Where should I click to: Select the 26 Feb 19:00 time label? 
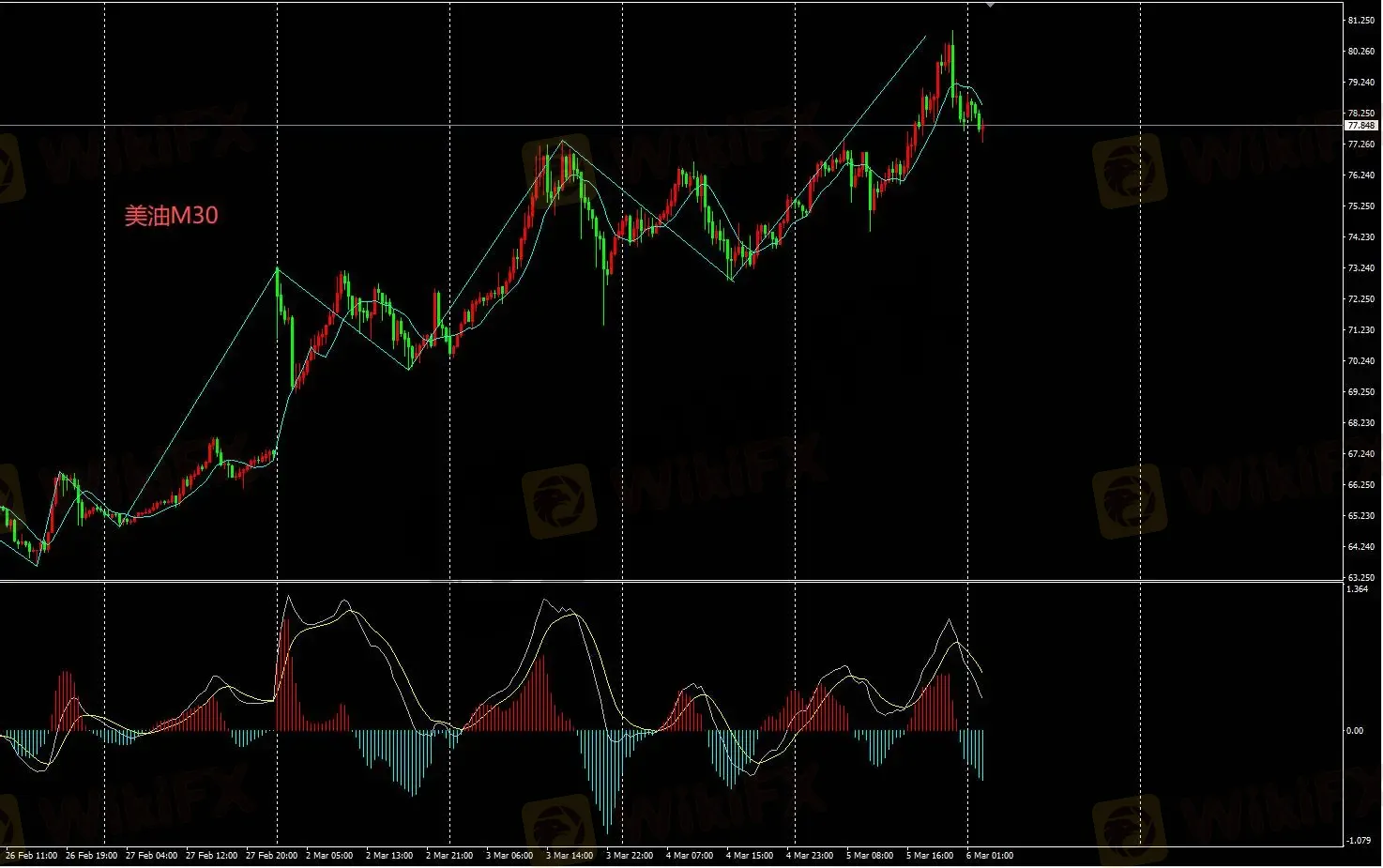click(91, 856)
